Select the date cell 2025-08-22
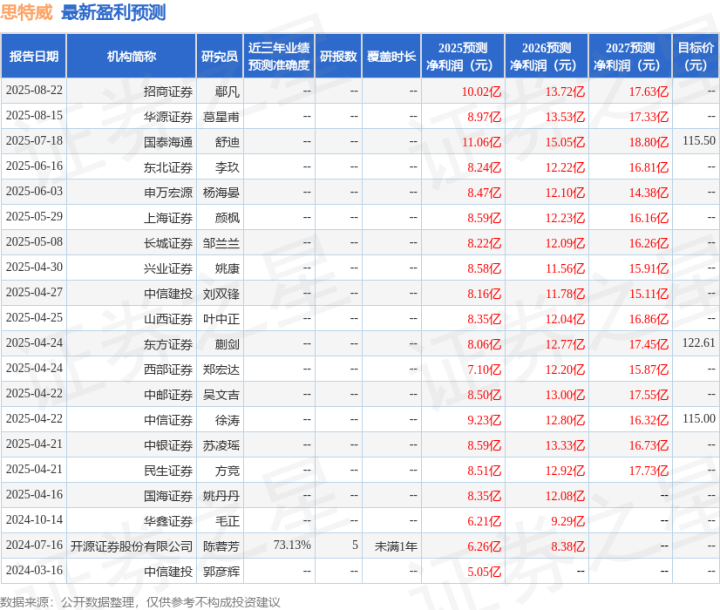Viewport: 720px width, 610px height. click(x=34, y=90)
